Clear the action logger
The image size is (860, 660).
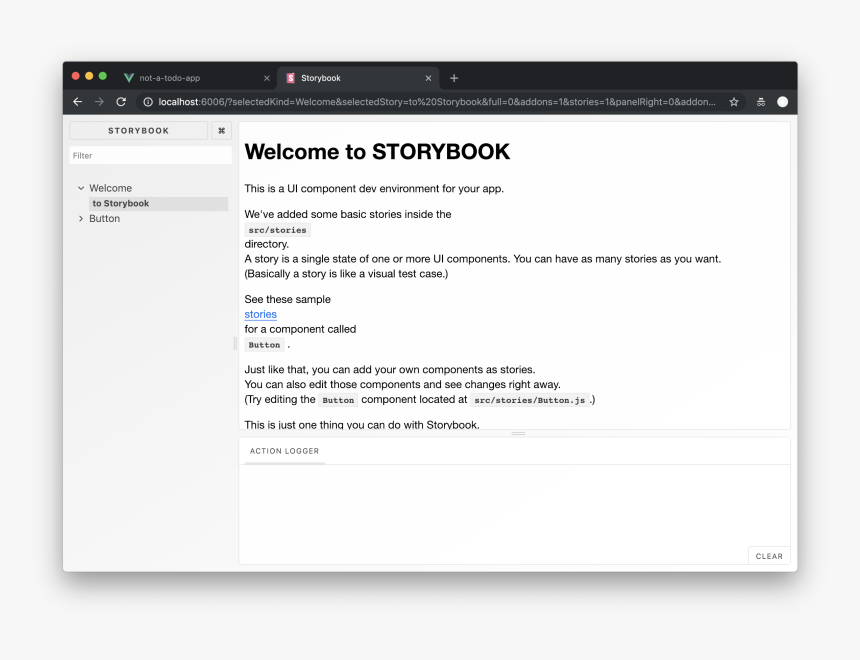click(x=769, y=556)
